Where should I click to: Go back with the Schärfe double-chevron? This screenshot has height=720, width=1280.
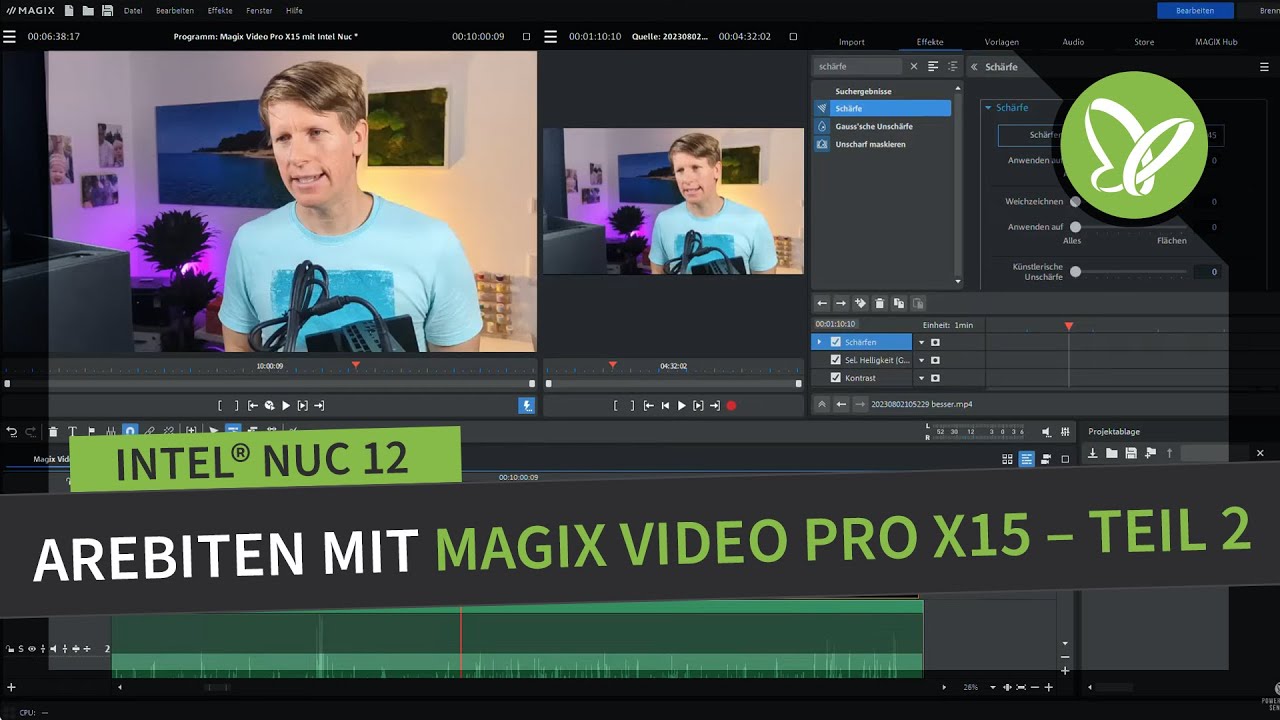click(x=974, y=67)
